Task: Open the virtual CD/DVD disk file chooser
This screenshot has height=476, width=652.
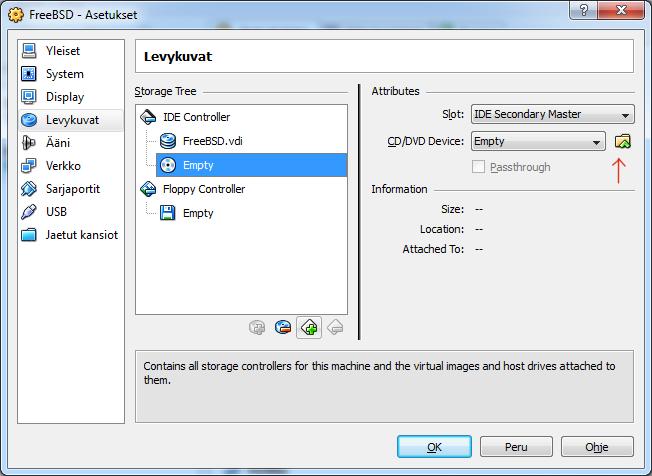Action: click(x=622, y=141)
